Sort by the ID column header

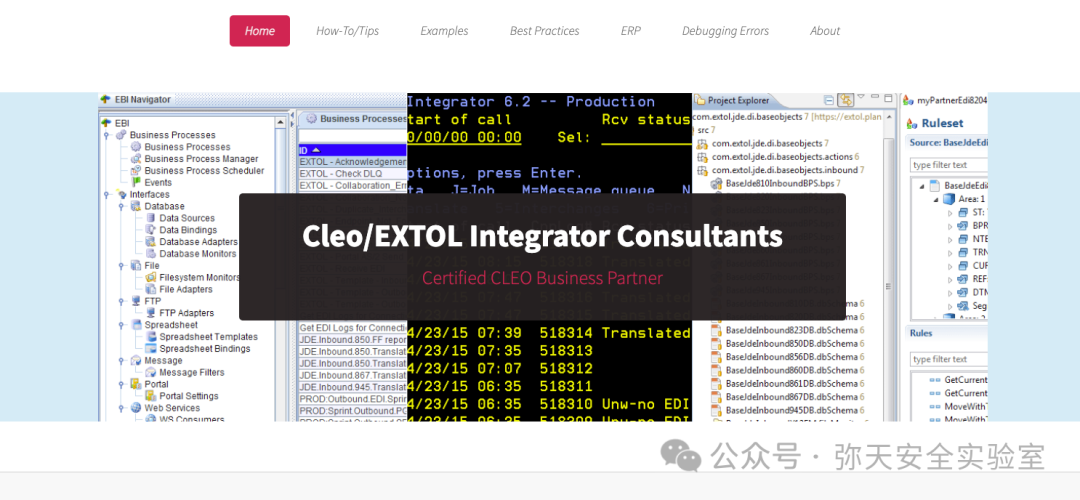click(x=353, y=149)
